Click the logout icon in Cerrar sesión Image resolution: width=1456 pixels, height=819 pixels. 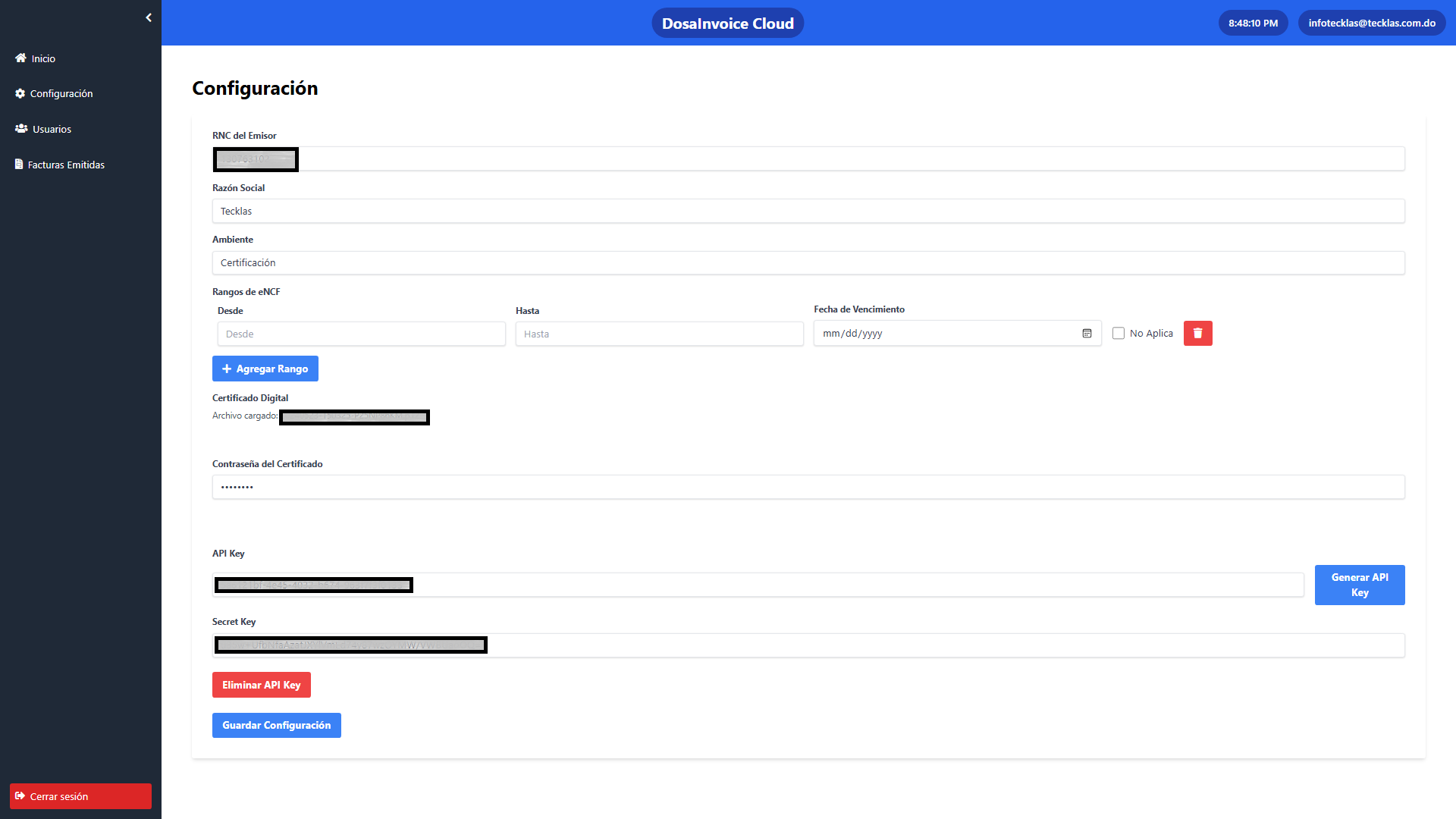point(20,795)
